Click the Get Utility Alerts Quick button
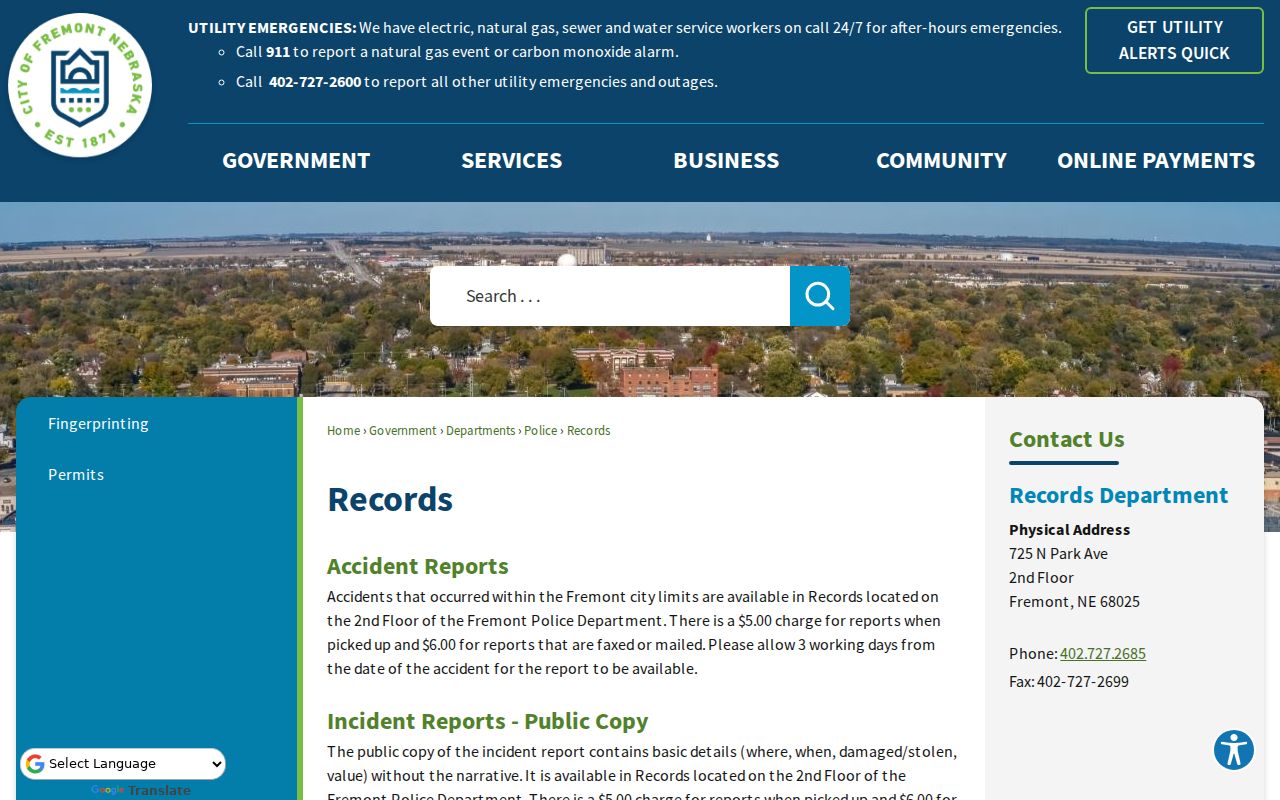 click(x=1174, y=41)
